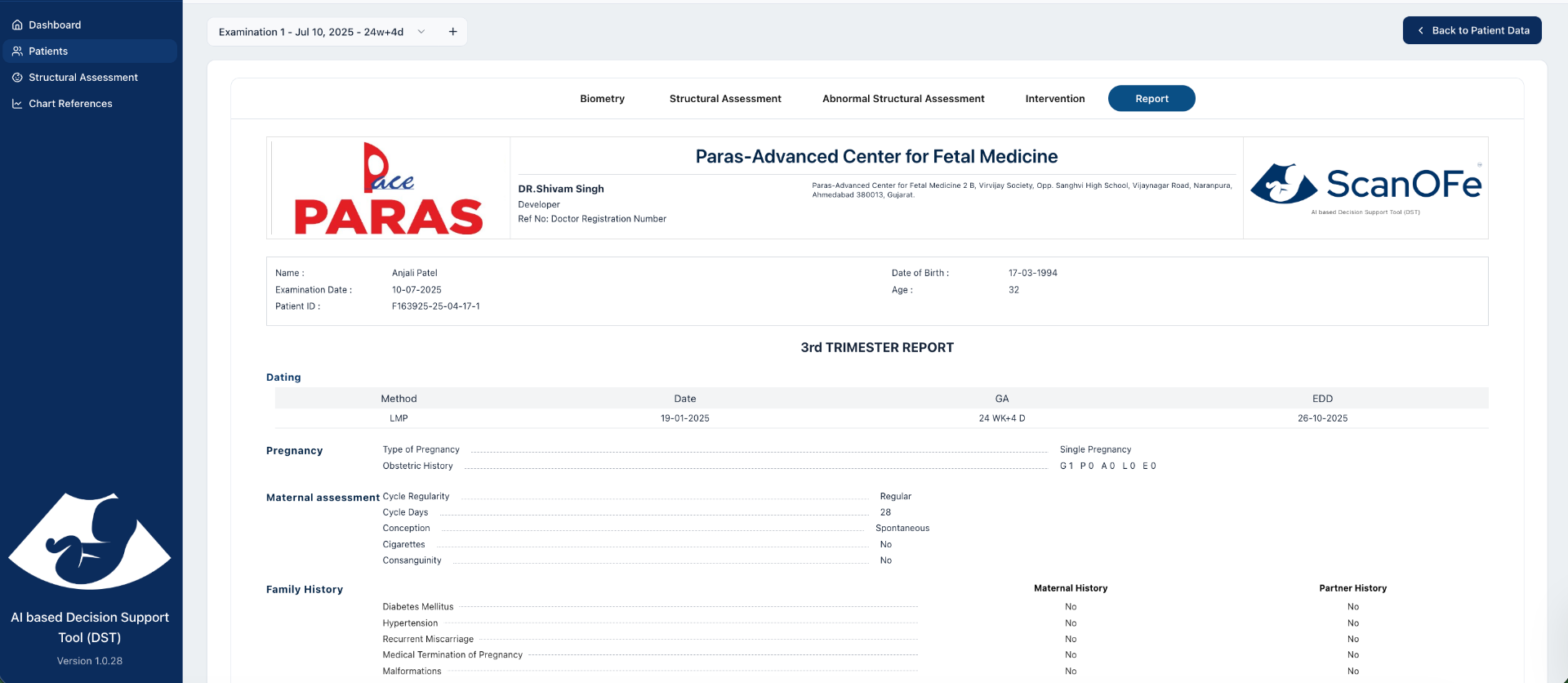The image size is (1568, 683).
Task: Click the Conception value Spontaneous
Action: [x=902, y=529]
